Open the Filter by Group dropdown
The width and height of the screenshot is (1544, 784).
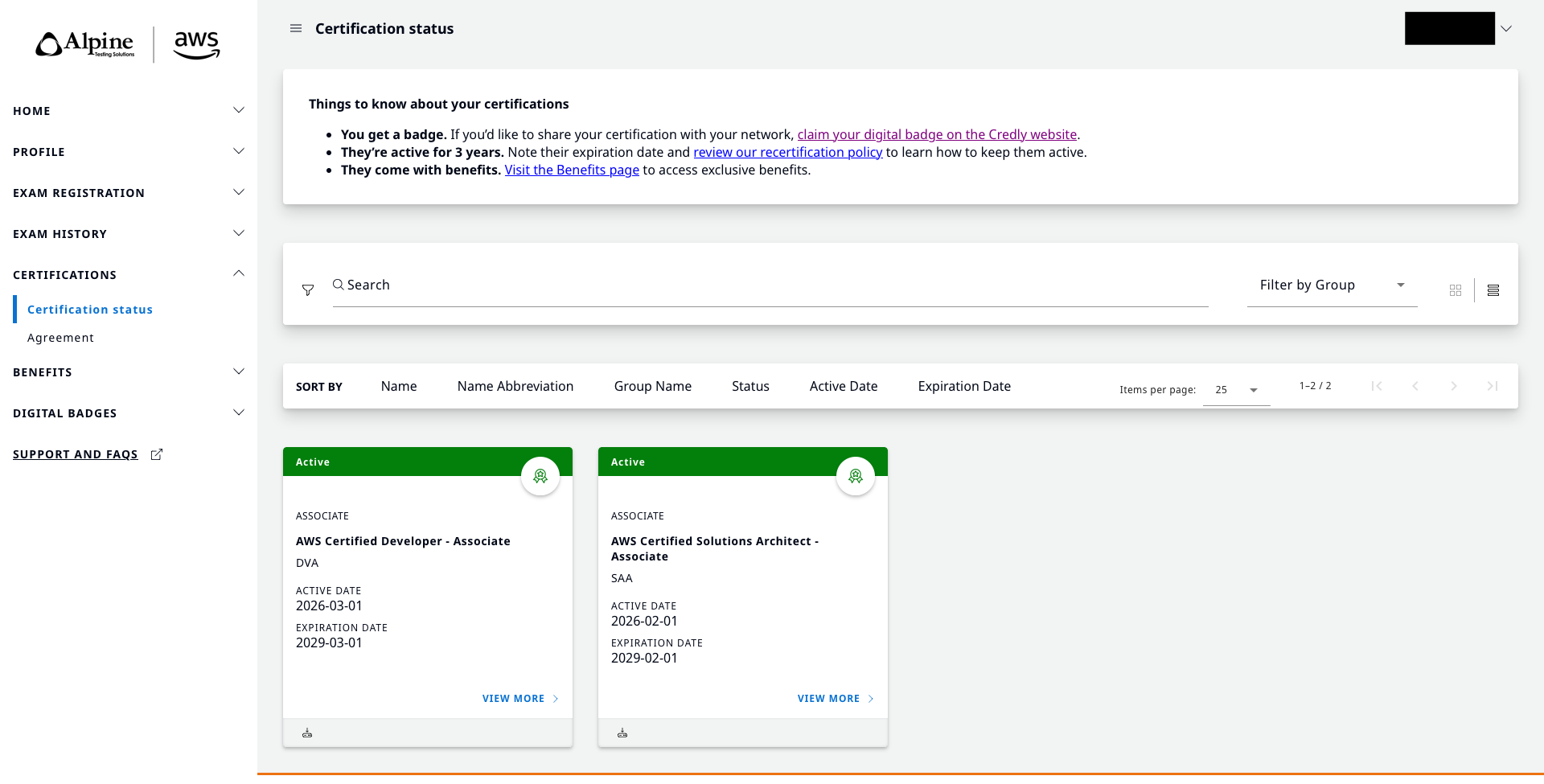coord(1332,285)
